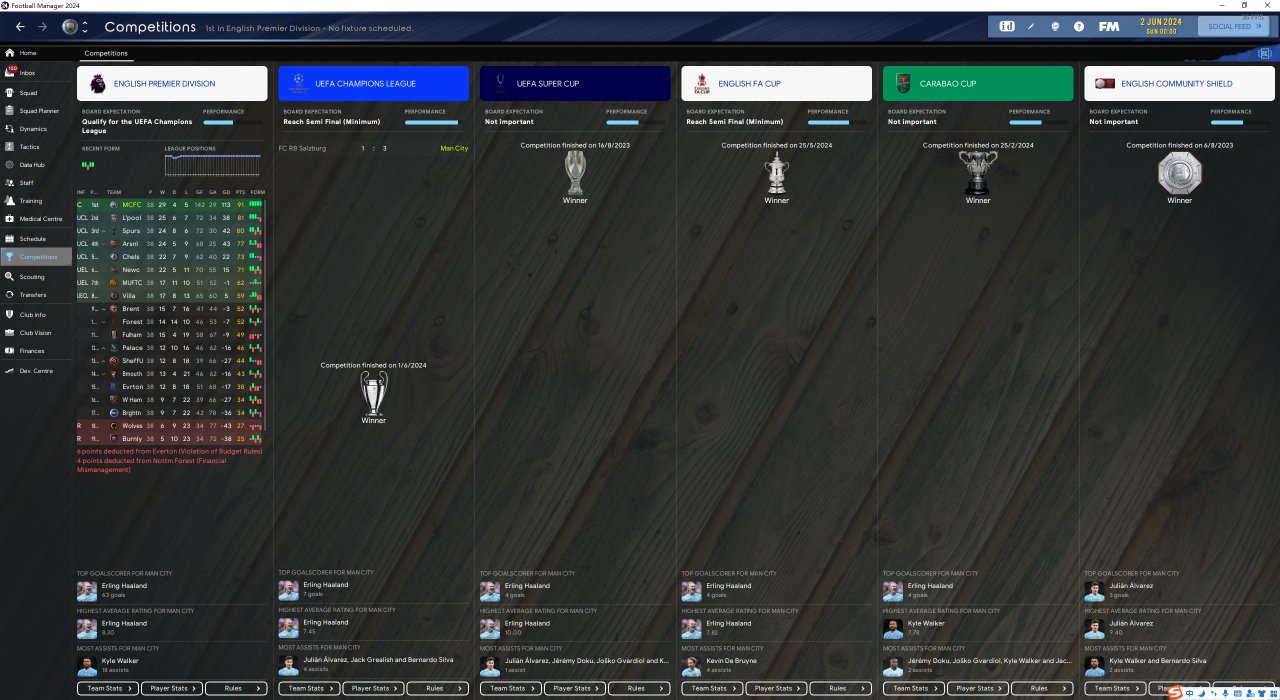The image size is (1280, 700).
Task: Open the Man City club badge menu
Action: (x=69, y=26)
